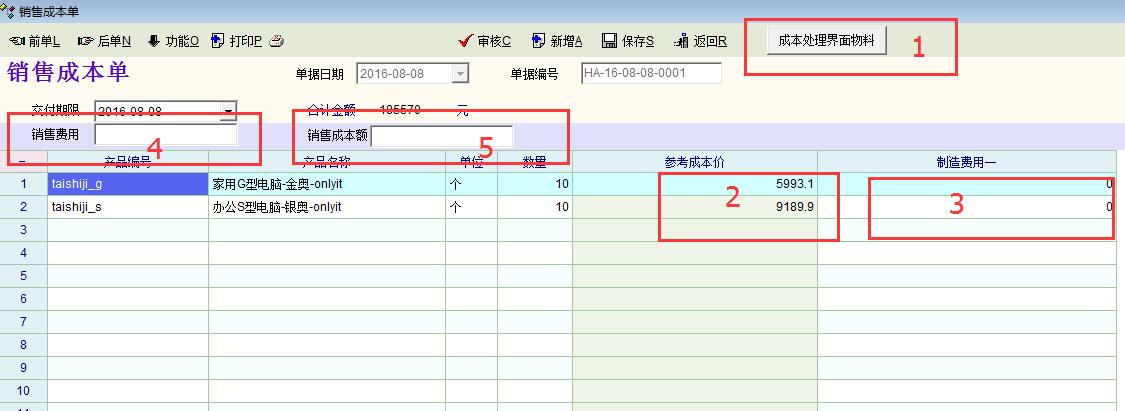Select the 办公S型电脑-银奥-onlyit product name cell
The height and width of the screenshot is (411, 1125).
[x=326, y=207]
